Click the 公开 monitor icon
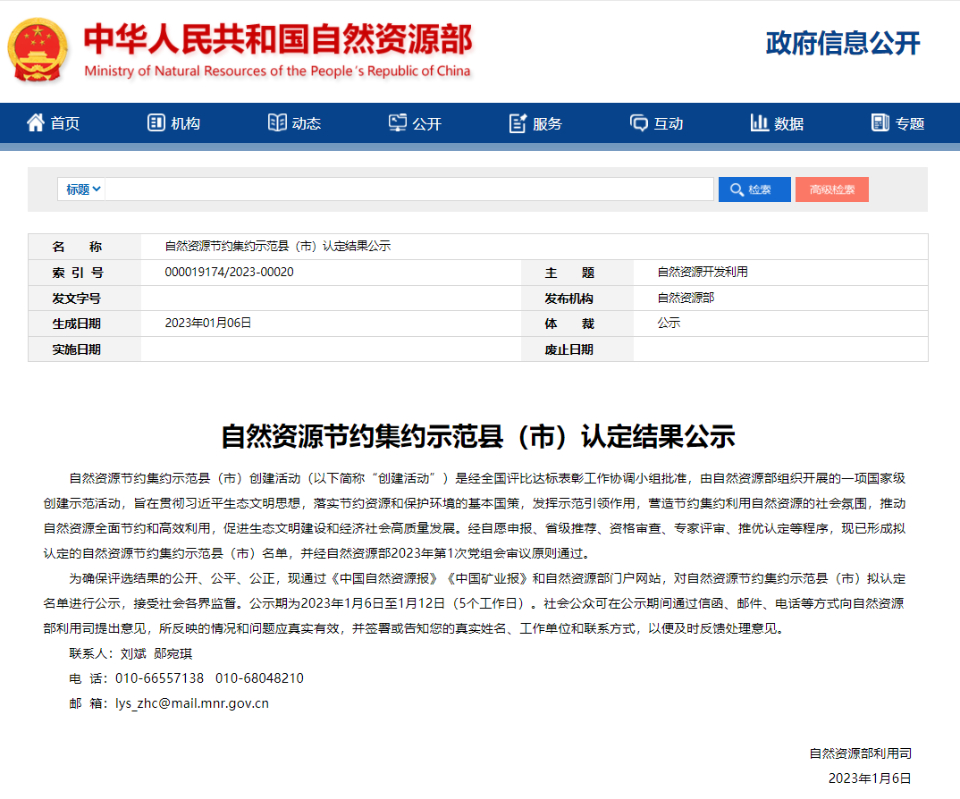This screenshot has width=960, height=799. point(397,123)
